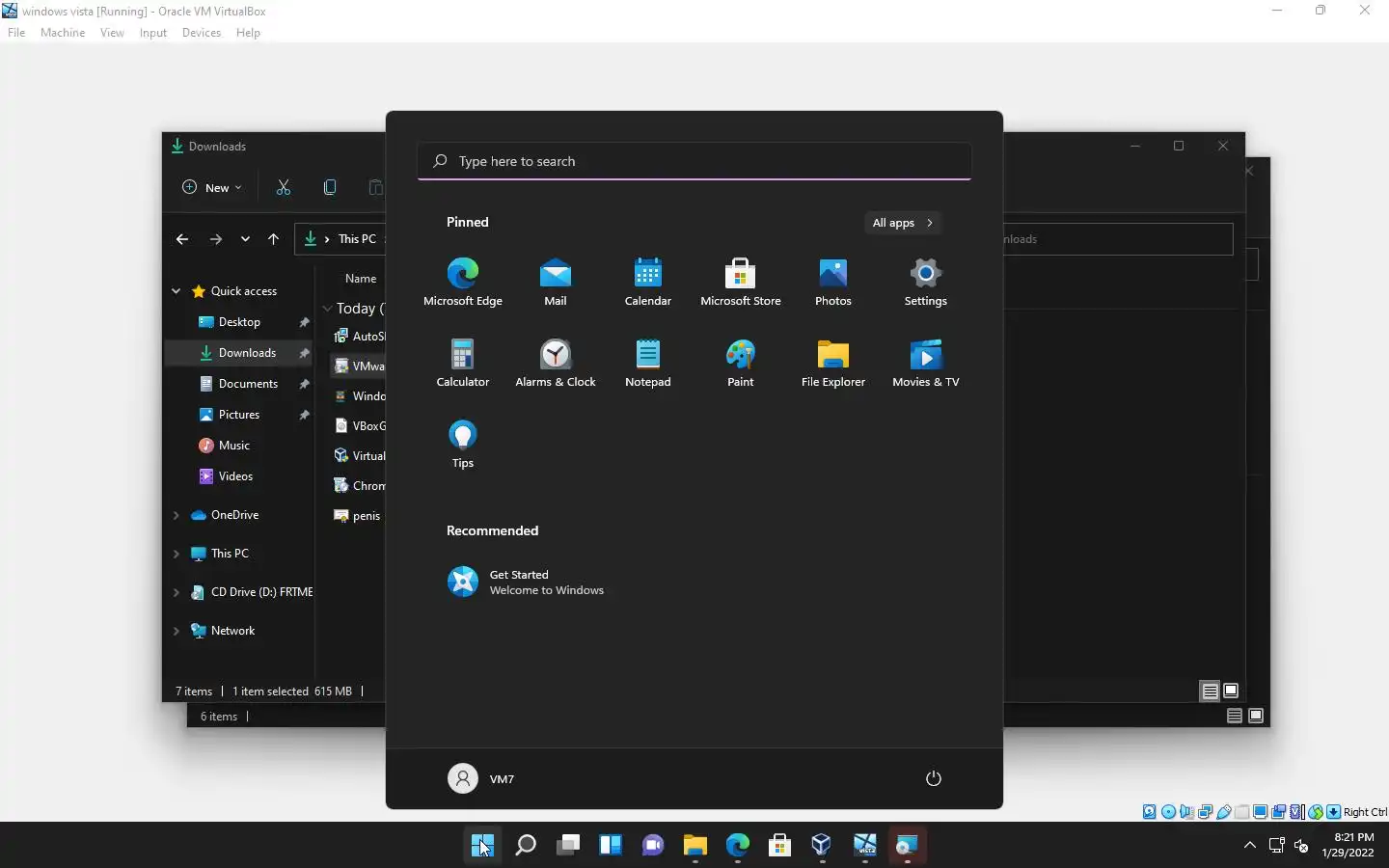Switch Downloads to details view
Image resolution: width=1389 pixels, height=868 pixels.
1210,692
